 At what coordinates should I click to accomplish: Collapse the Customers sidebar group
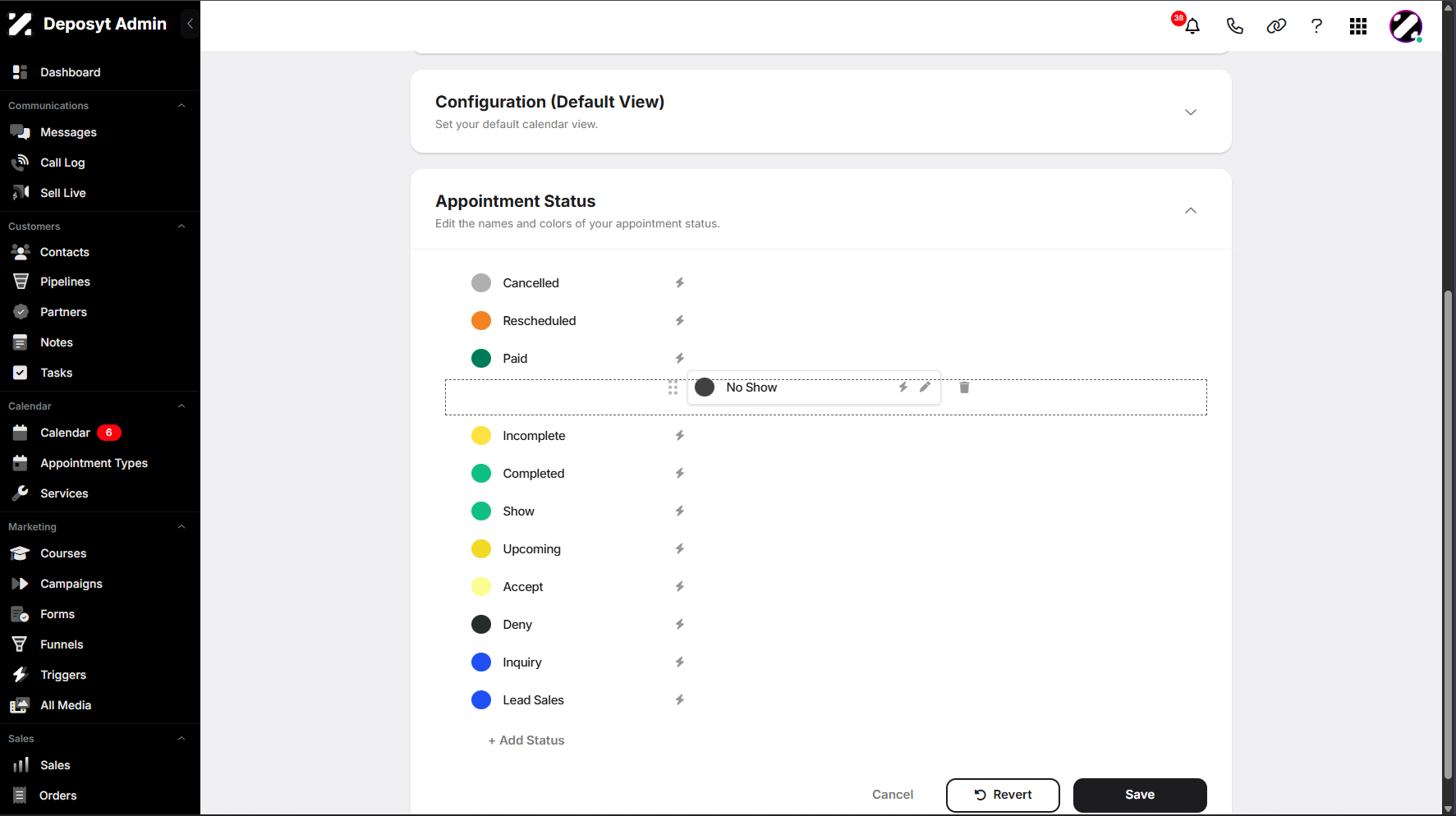click(181, 227)
